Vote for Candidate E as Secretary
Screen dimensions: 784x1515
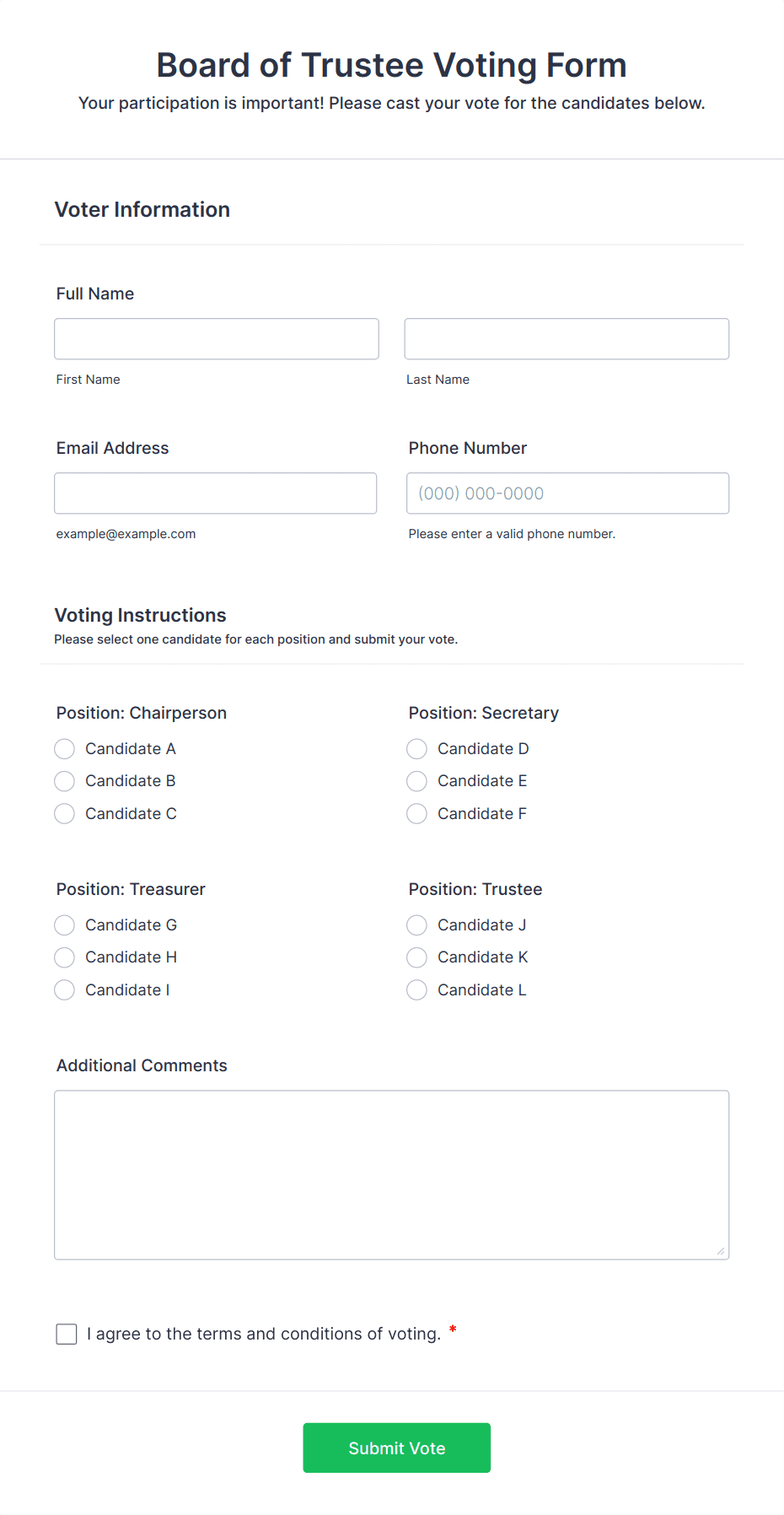416,780
